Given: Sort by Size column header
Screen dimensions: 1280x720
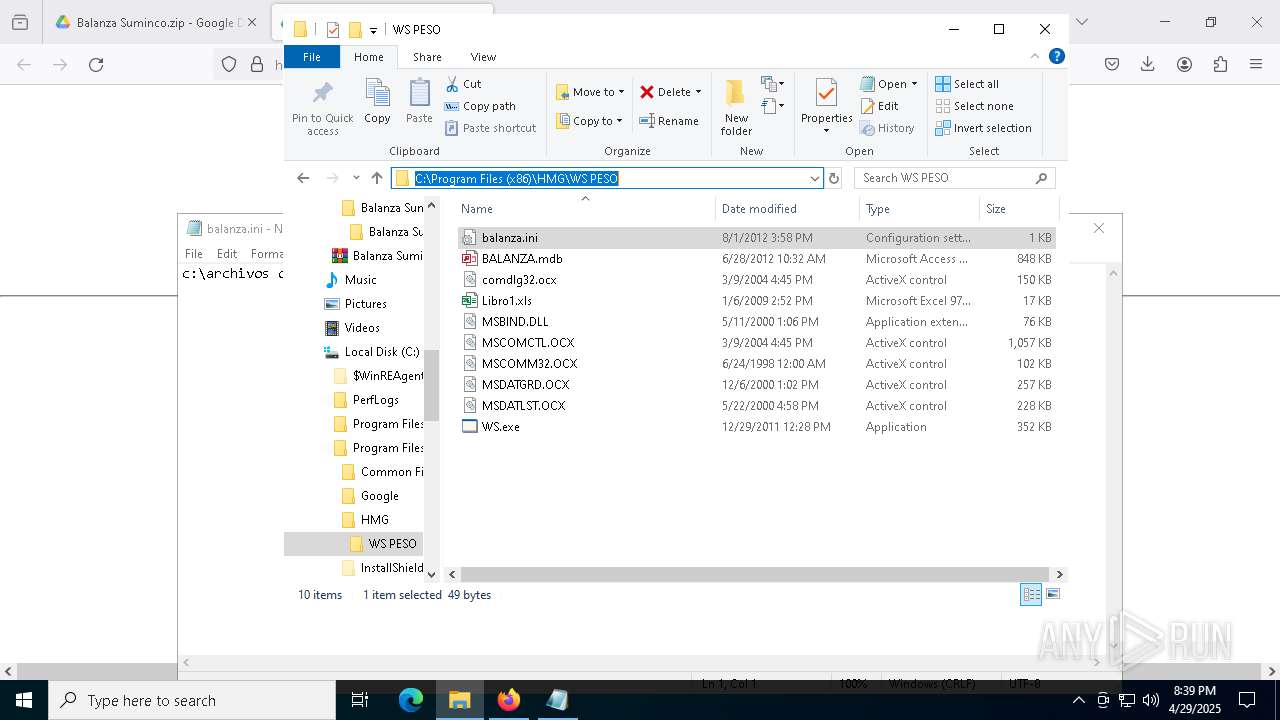Looking at the screenshot, I should coord(1018,209).
